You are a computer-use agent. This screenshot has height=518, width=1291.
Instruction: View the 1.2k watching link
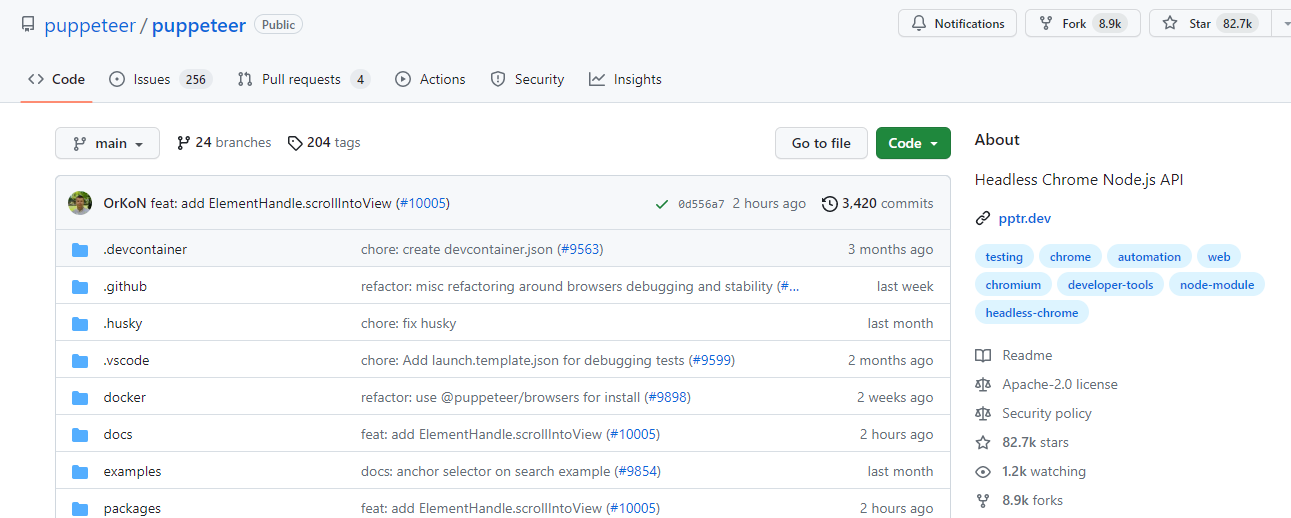click(1030, 472)
